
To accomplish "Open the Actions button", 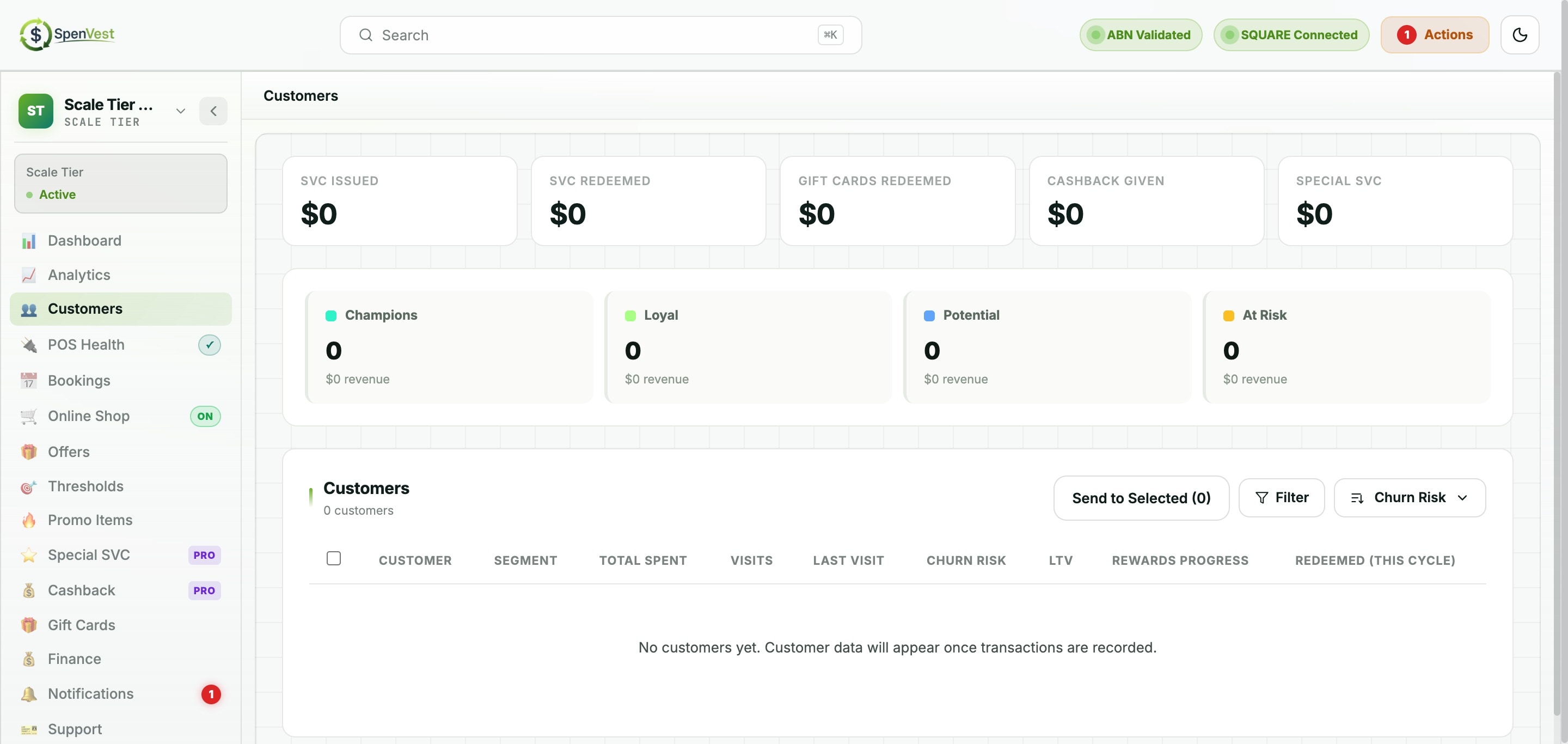I will (x=1435, y=35).
